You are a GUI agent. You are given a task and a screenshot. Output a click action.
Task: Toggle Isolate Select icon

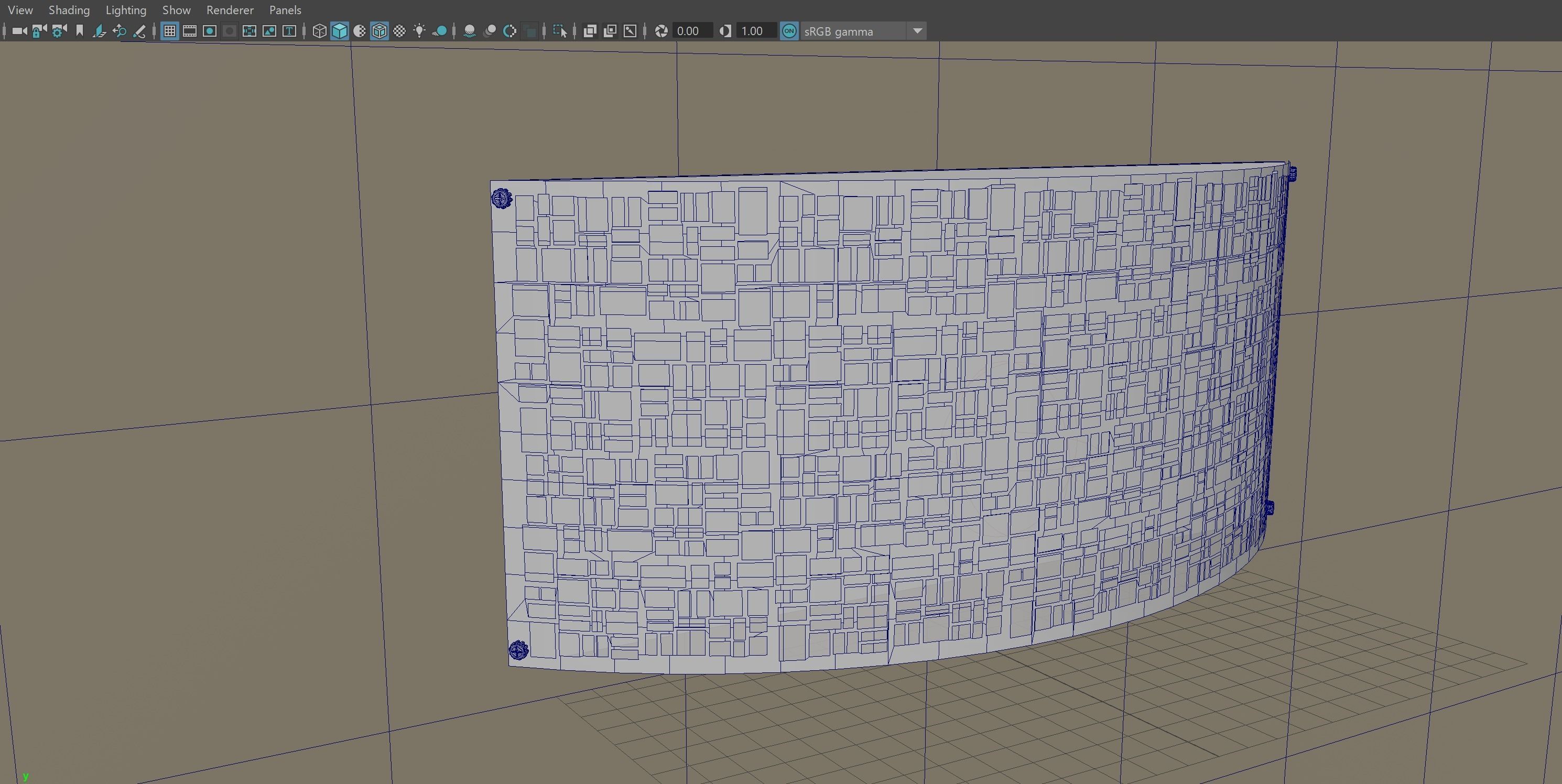(x=559, y=31)
